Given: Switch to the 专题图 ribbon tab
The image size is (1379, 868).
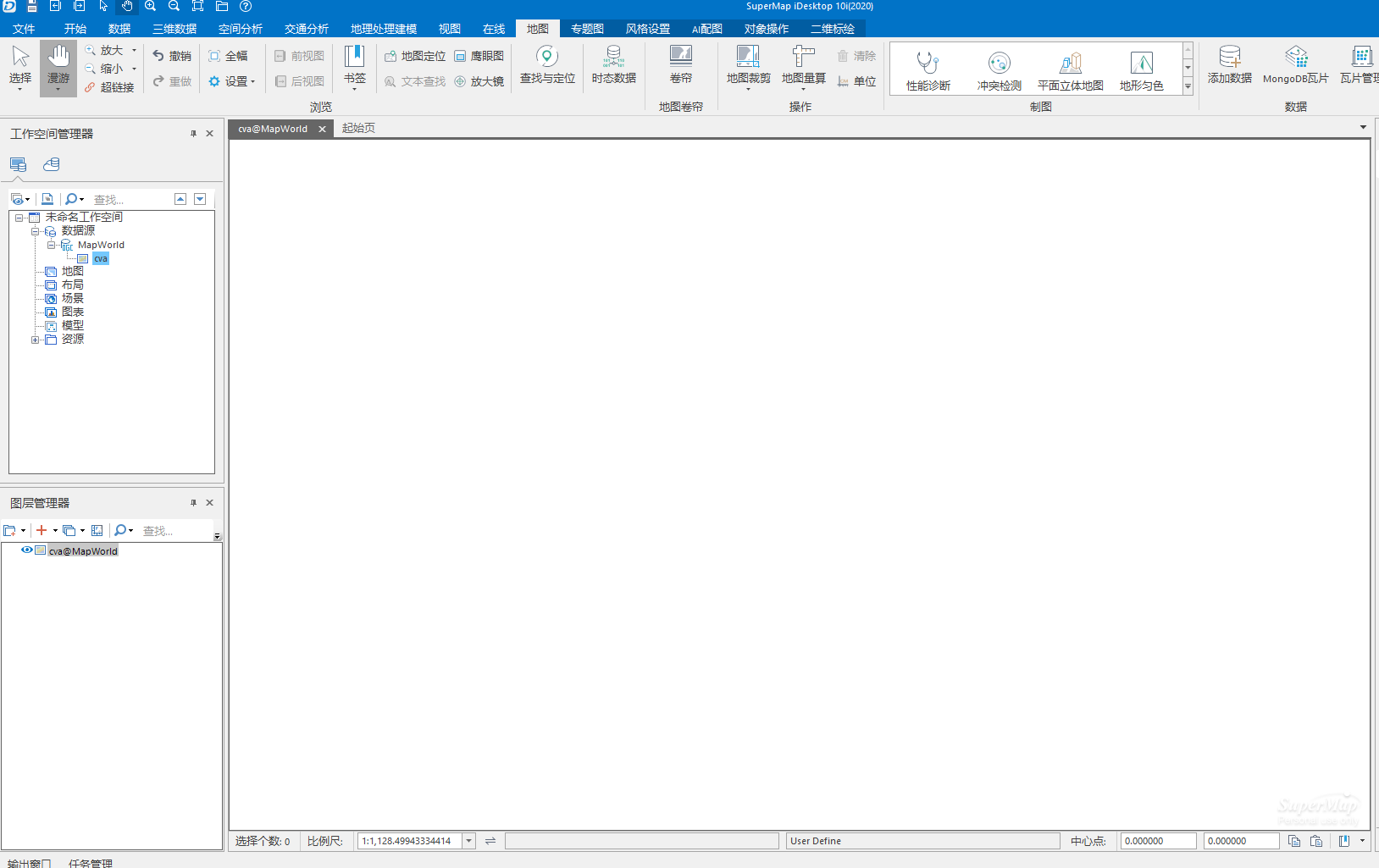Looking at the screenshot, I should pyautogui.click(x=587, y=29).
